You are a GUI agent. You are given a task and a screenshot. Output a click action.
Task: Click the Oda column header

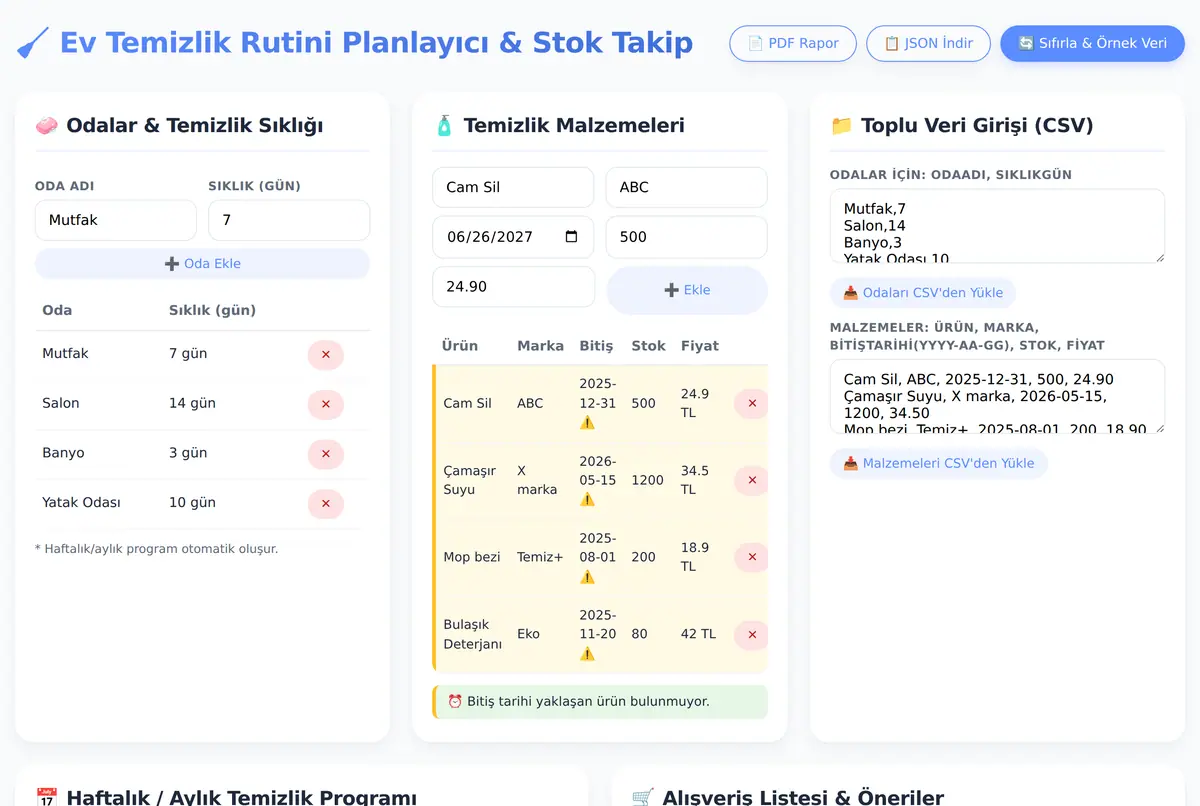(57, 310)
